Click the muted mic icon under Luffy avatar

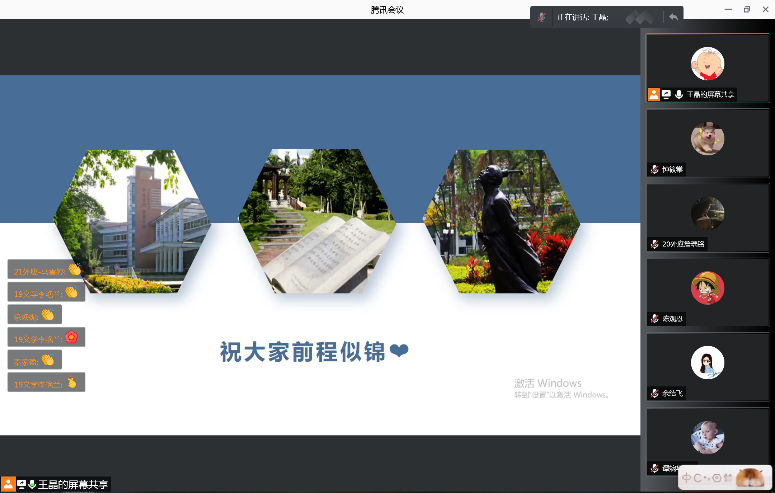[654, 319]
